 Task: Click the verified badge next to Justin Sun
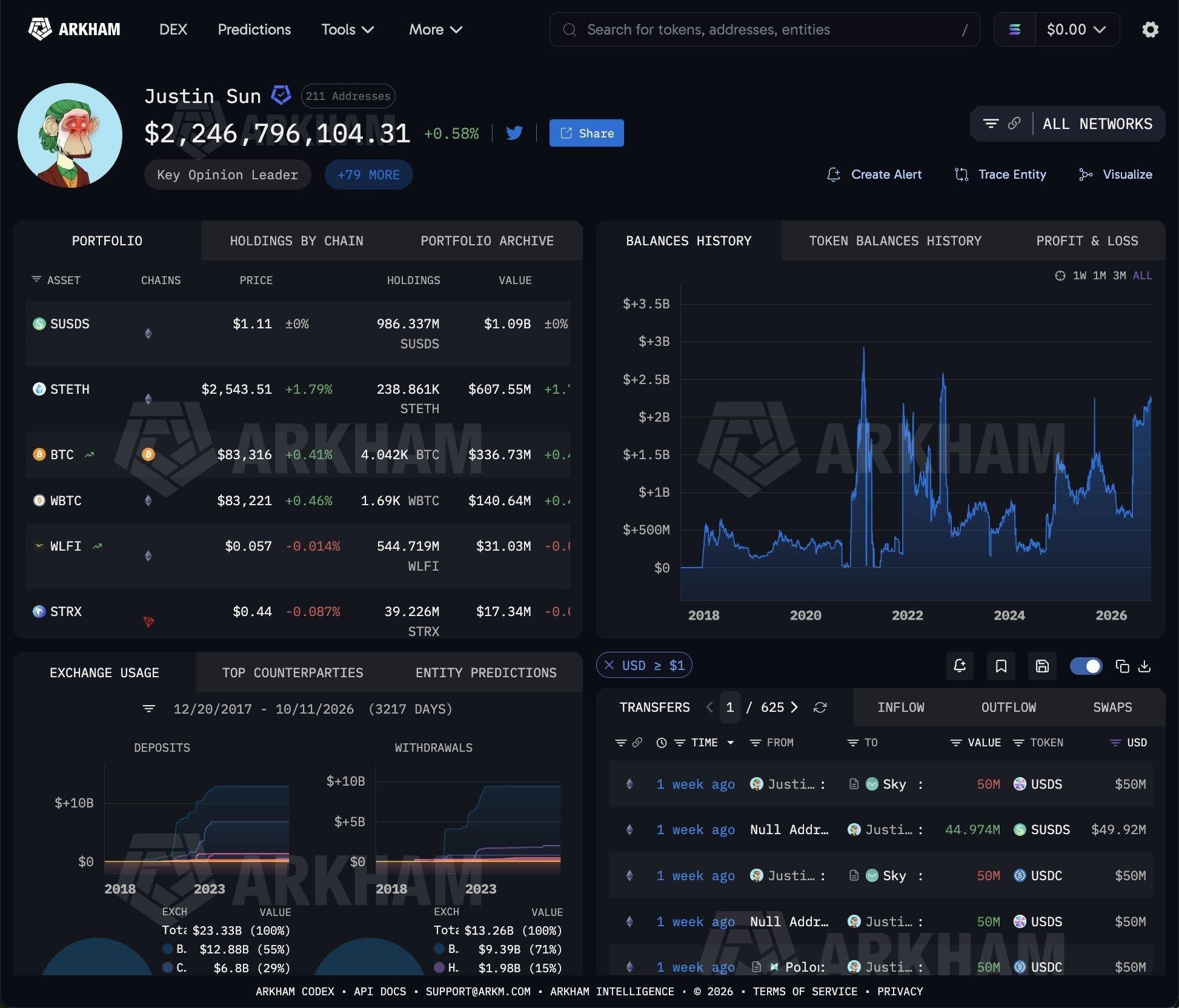[281, 95]
